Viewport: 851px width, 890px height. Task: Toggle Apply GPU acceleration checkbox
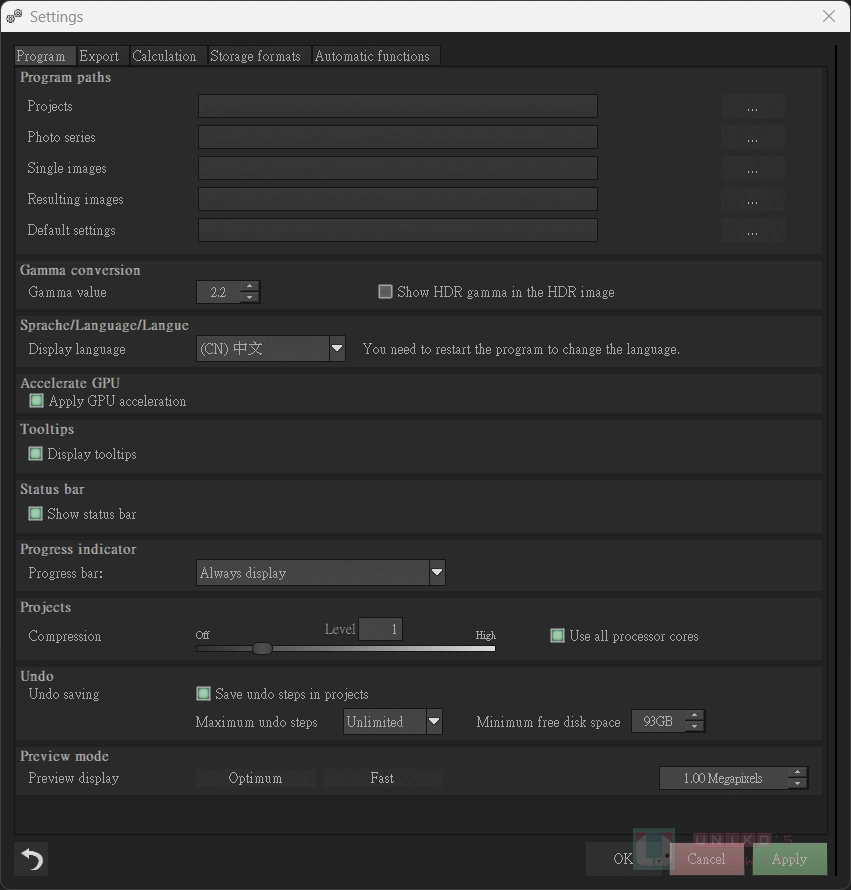(37, 401)
